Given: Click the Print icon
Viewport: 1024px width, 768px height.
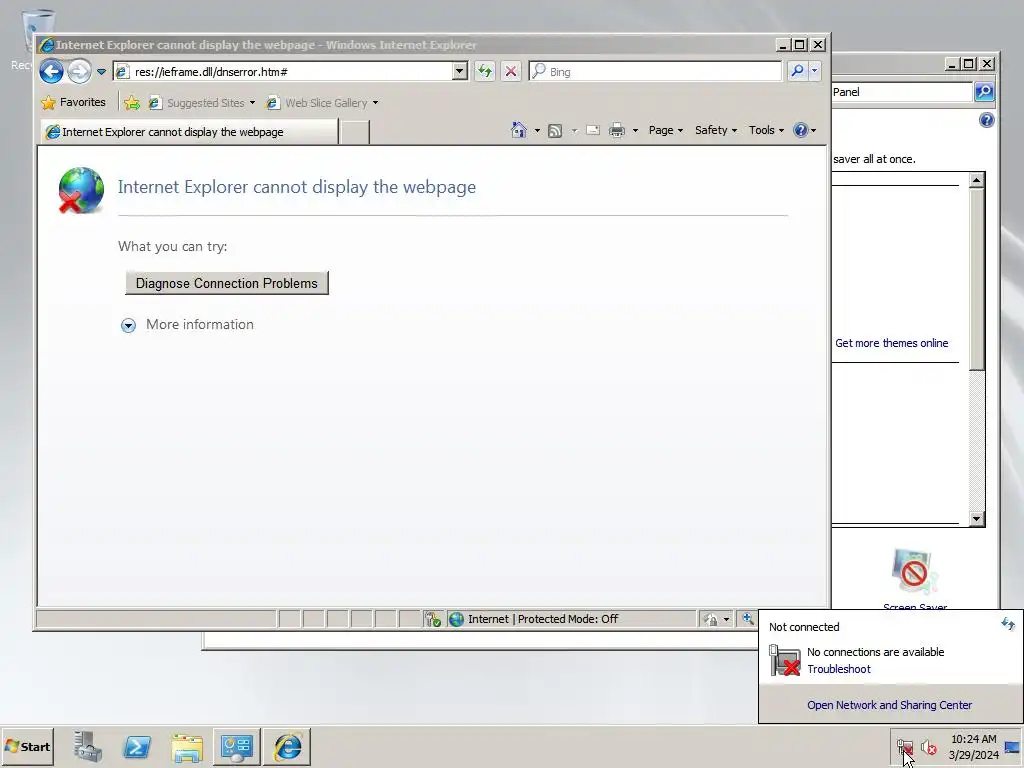Looking at the screenshot, I should [616, 131].
